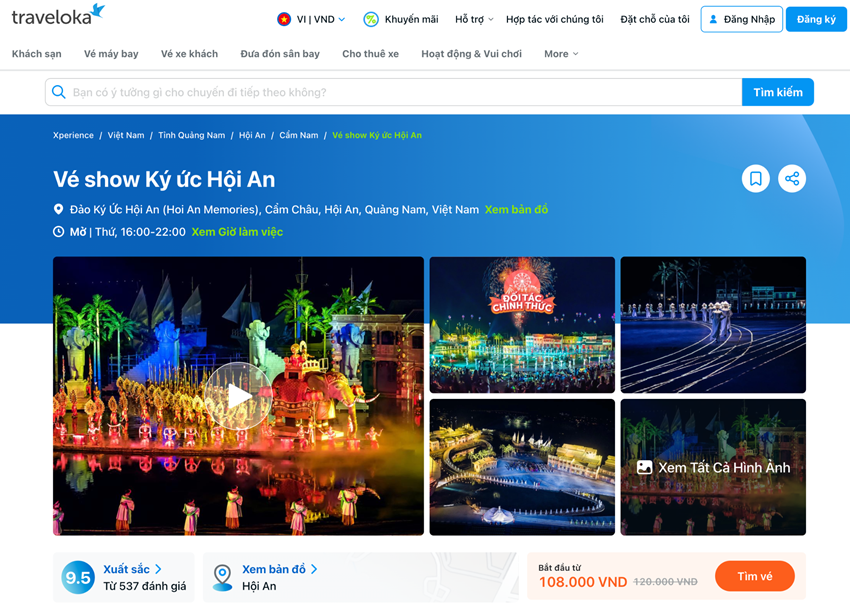850x606 pixels.
Task: Click the magnifier icon in search box
Action: pyautogui.click(x=59, y=92)
